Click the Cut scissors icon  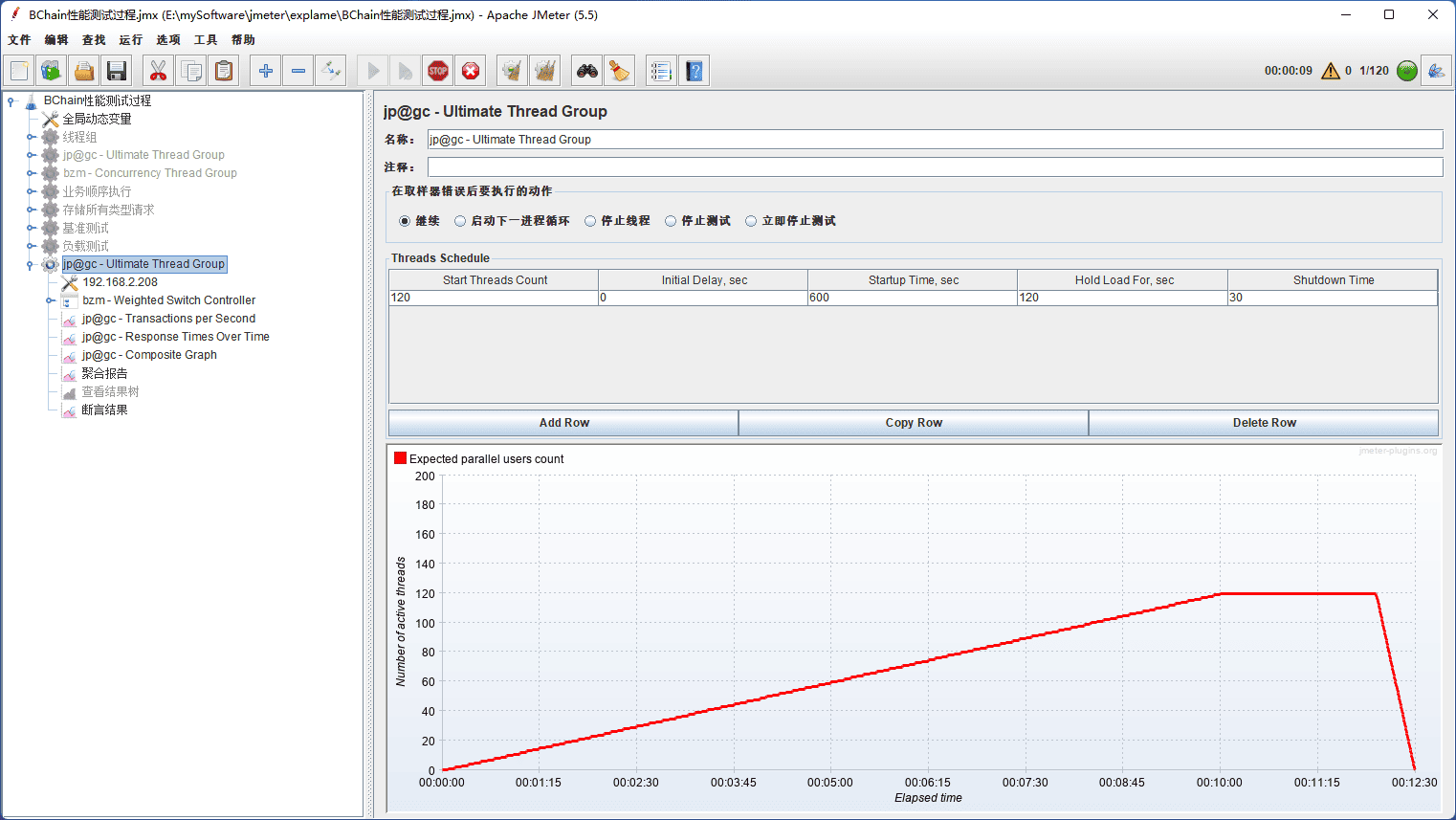tap(159, 71)
